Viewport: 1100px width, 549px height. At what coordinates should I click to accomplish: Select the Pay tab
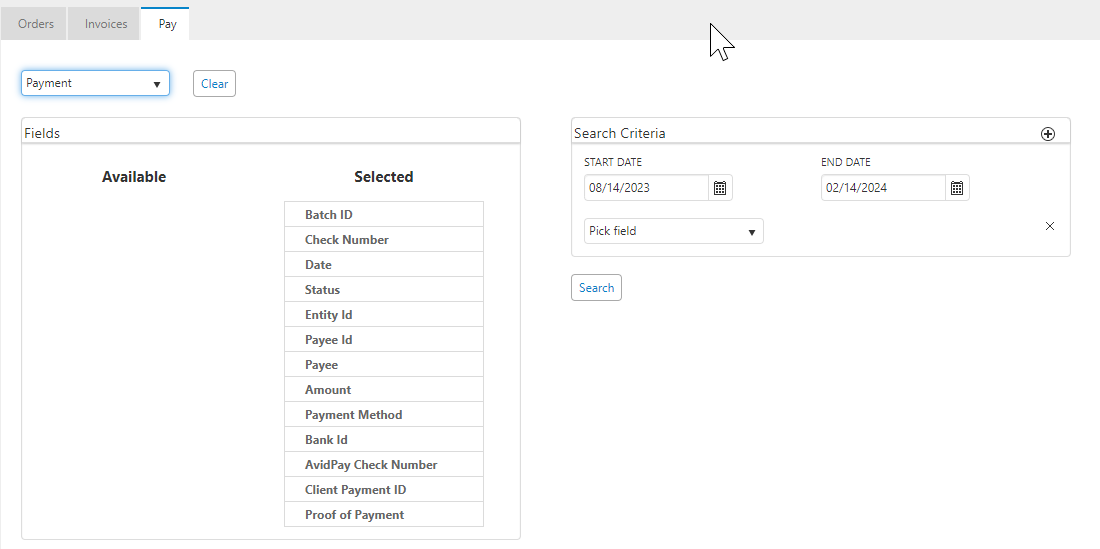(167, 24)
